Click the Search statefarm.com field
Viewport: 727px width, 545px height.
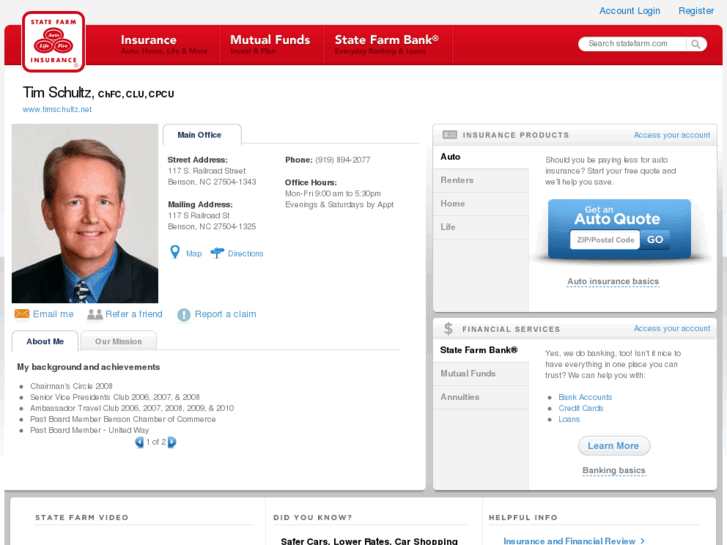point(632,44)
